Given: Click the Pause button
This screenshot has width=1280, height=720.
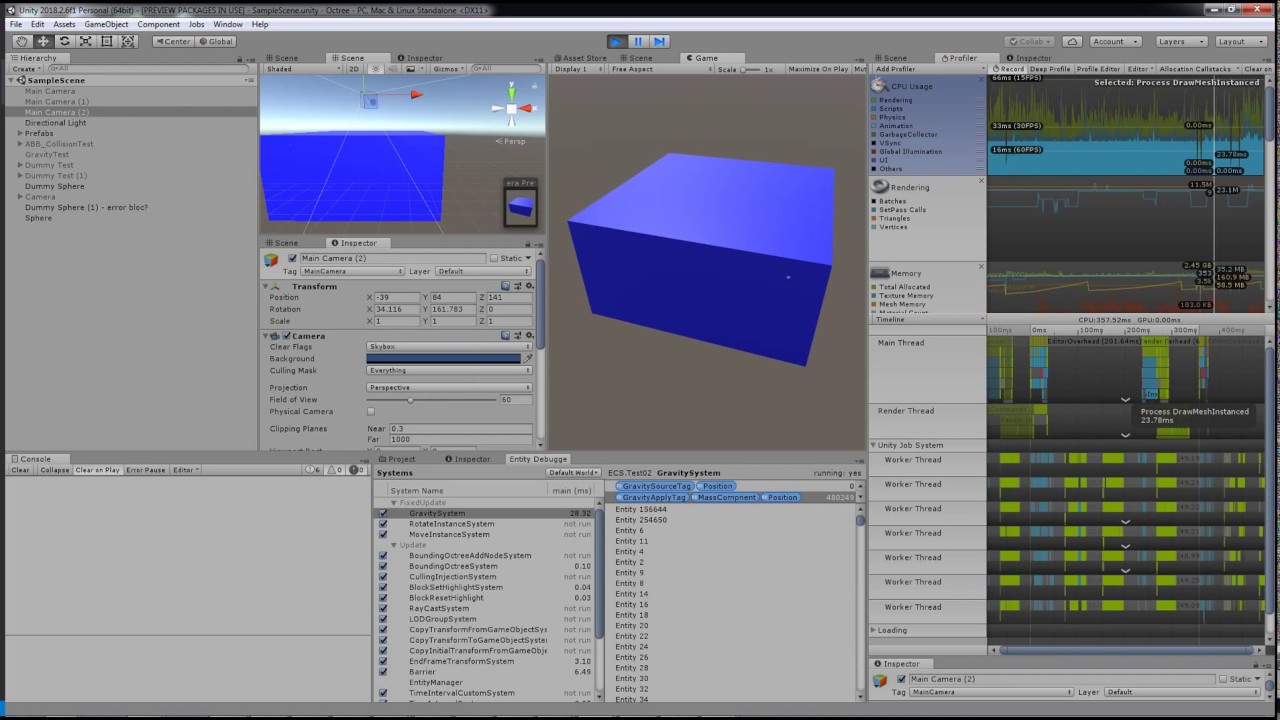Looking at the screenshot, I should (637, 41).
